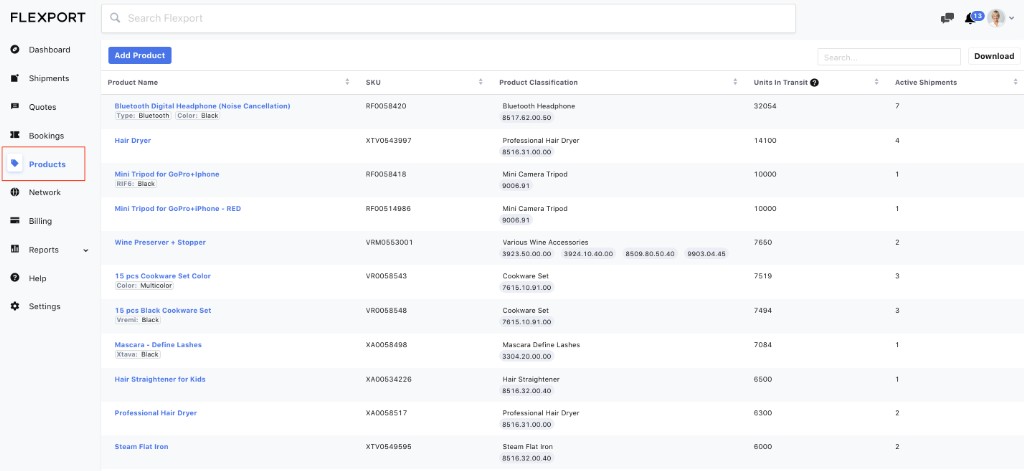Sort by Product Name column arrows

click(347, 82)
